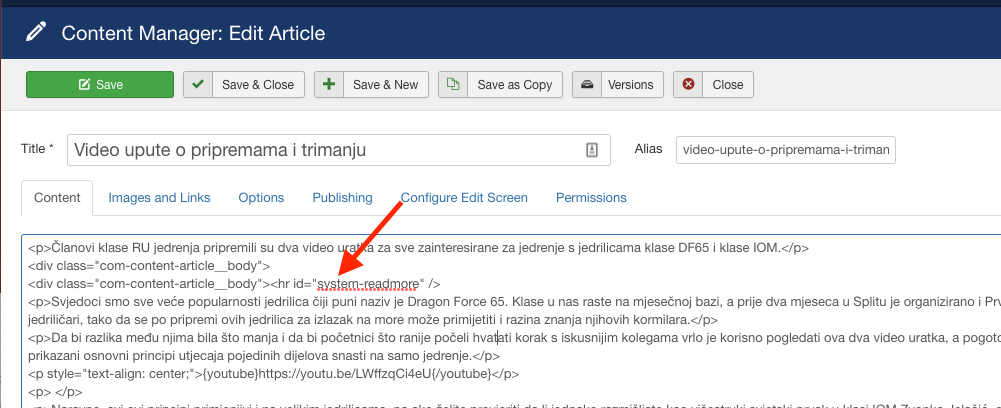Image resolution: width=1001 pixels, height=408 pixels.
Task: Switch to Configure Edit Screen tab
Action: [464, 198]
